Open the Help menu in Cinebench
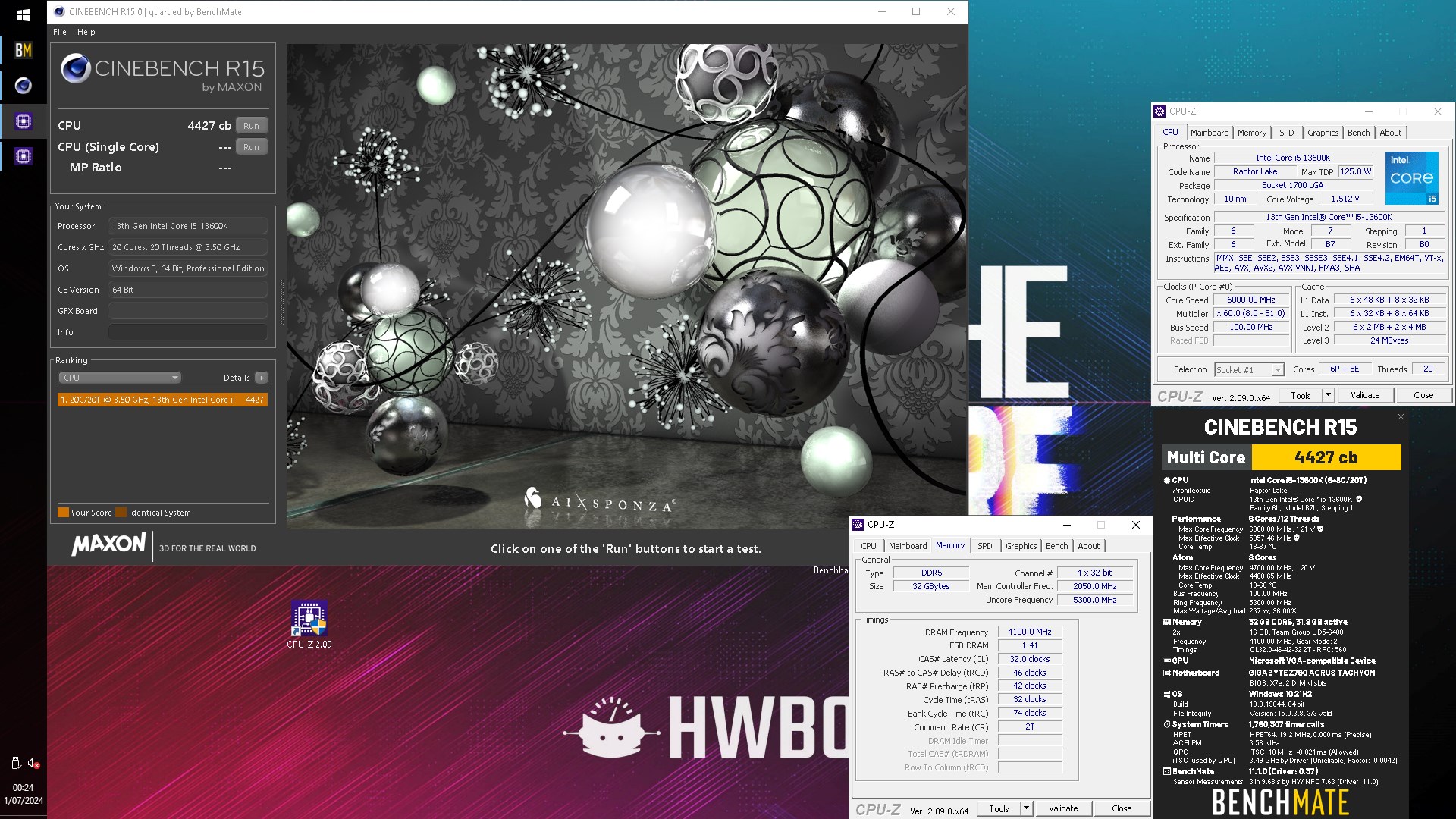The height and width of the screenshot is (819, 1456). [86, 32]
